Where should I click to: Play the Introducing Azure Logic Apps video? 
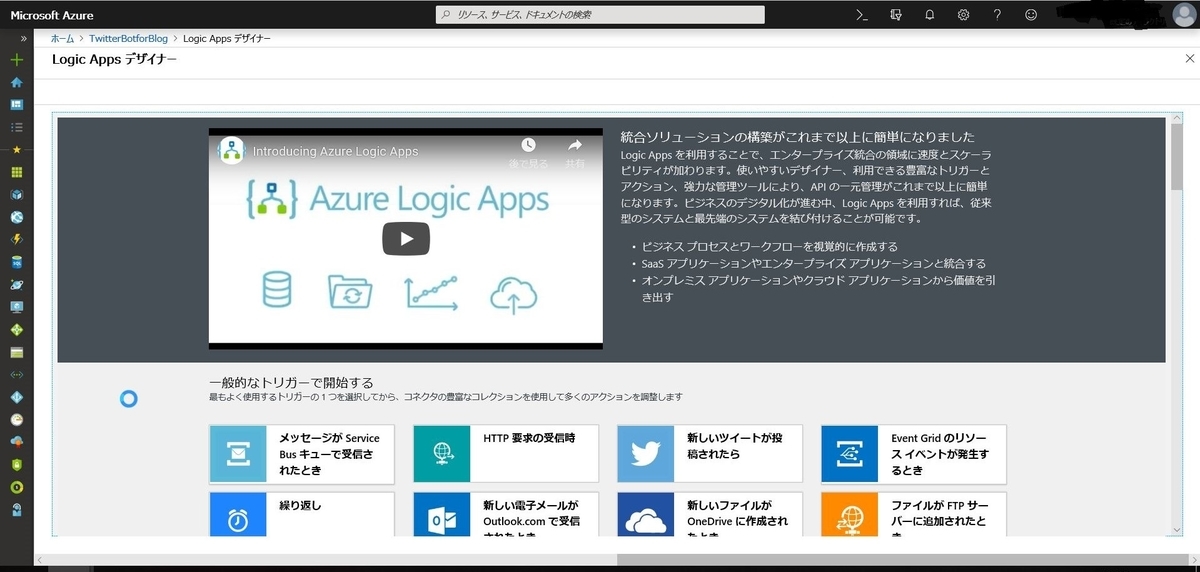(406, 239)
